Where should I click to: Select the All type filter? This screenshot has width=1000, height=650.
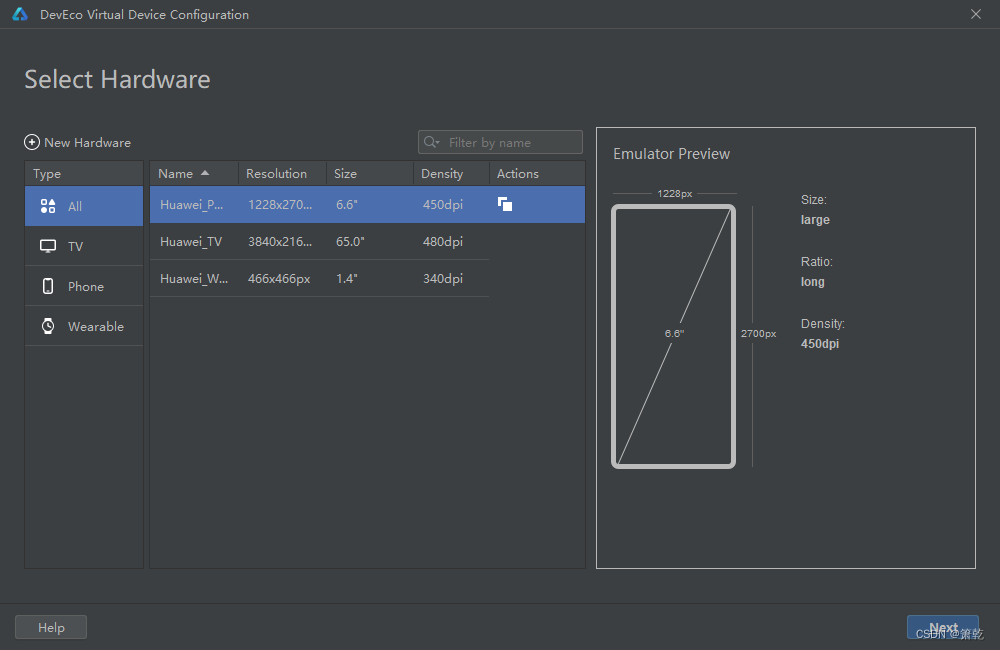[x=84, y=206]
